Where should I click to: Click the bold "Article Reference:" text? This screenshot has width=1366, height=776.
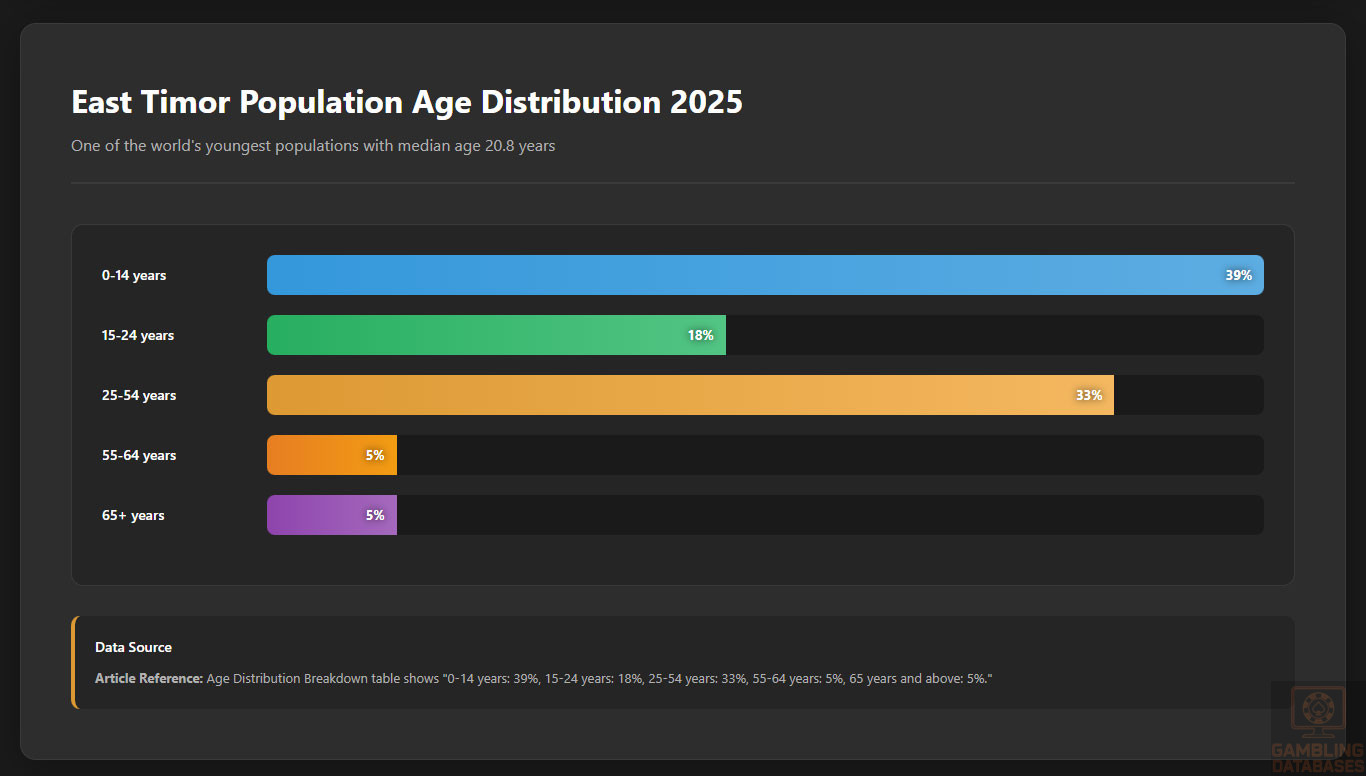coord(149,679)
